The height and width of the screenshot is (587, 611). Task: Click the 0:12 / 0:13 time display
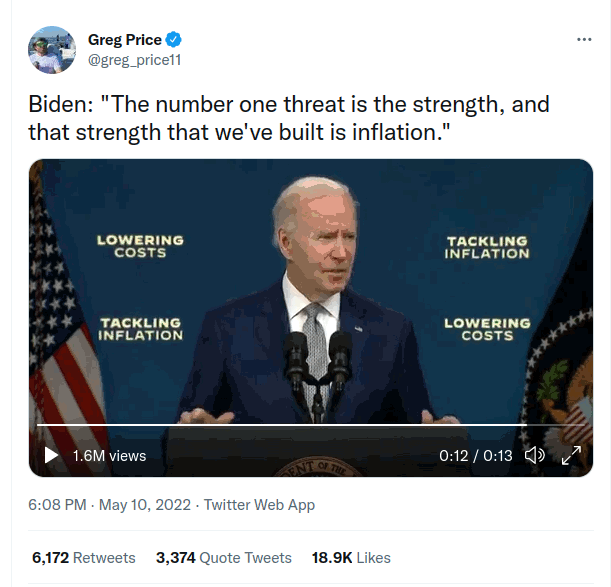475,456
